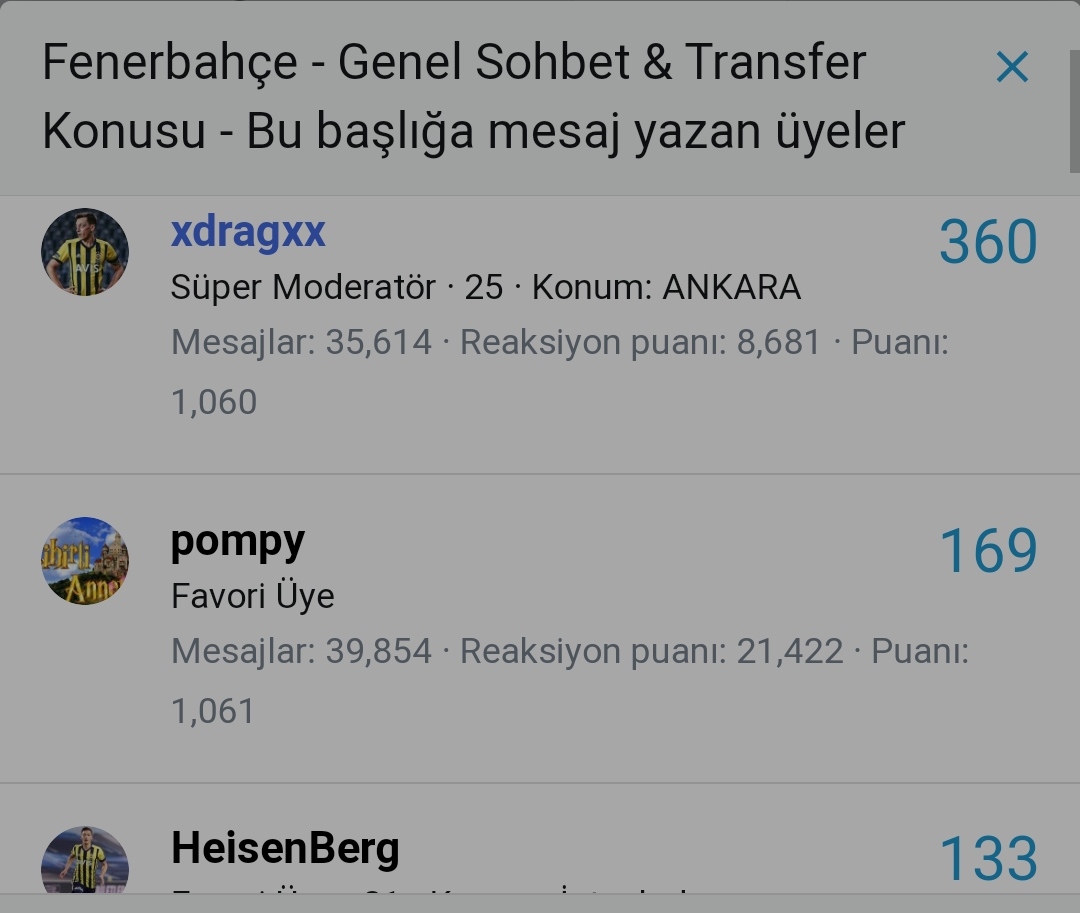Open xdragxx's profile avatar
The image size is (1080, 913).
pyautogui.click(x=85, y=252)
